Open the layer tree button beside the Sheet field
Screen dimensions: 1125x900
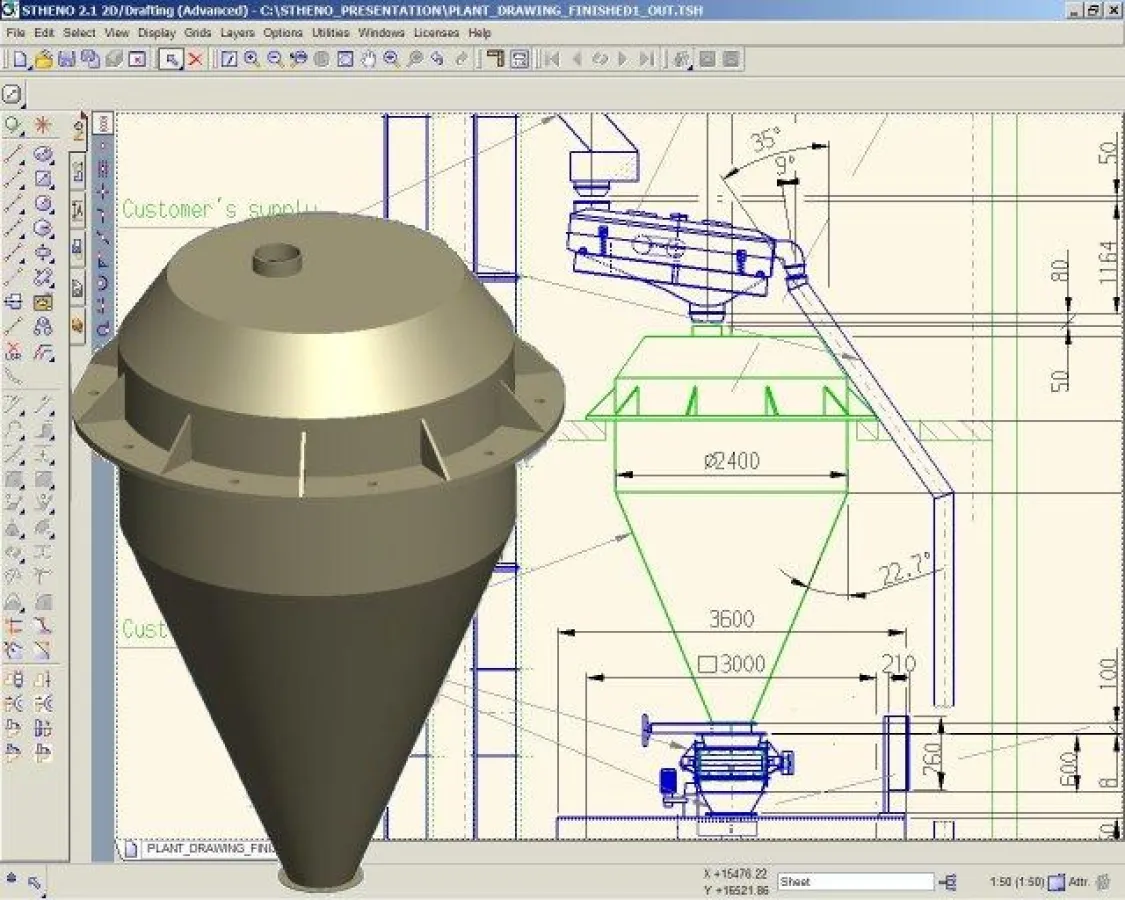[950, 882]
